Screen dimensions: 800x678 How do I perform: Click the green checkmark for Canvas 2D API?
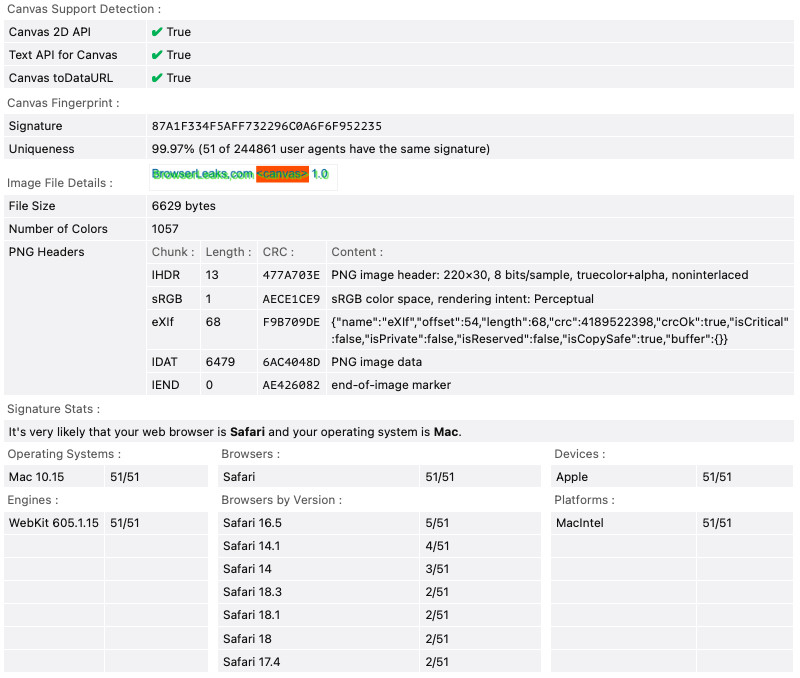(157, 32)
